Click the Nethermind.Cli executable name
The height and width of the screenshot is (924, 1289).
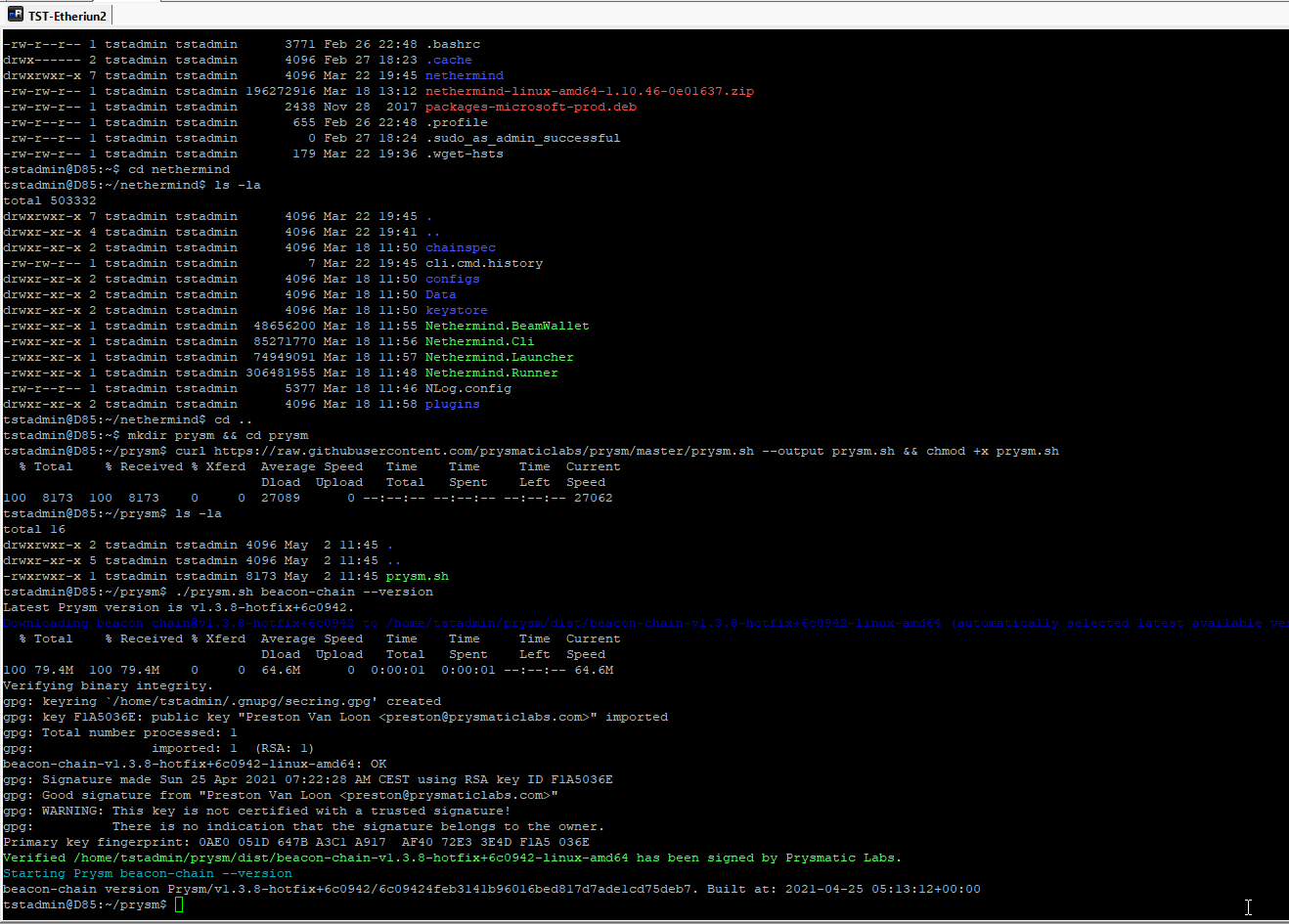point(480,341)
